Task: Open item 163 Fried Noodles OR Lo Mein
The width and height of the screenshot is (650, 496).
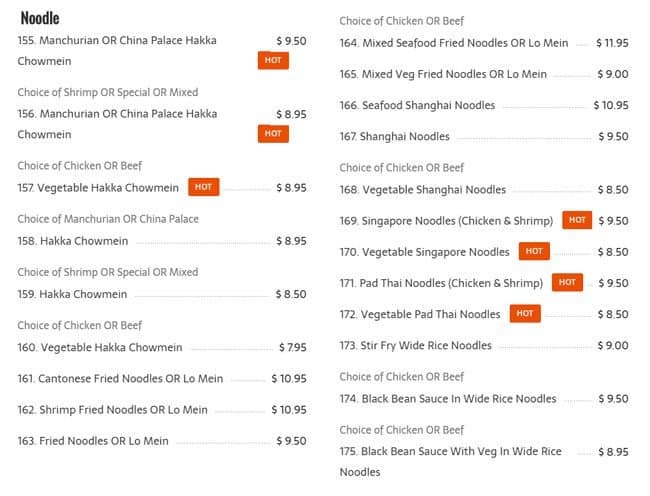Action: 93,441
